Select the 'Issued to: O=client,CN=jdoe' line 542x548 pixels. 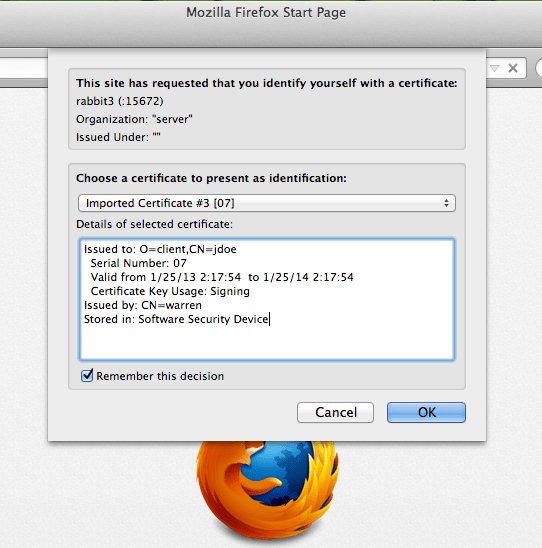pos(160,249)
